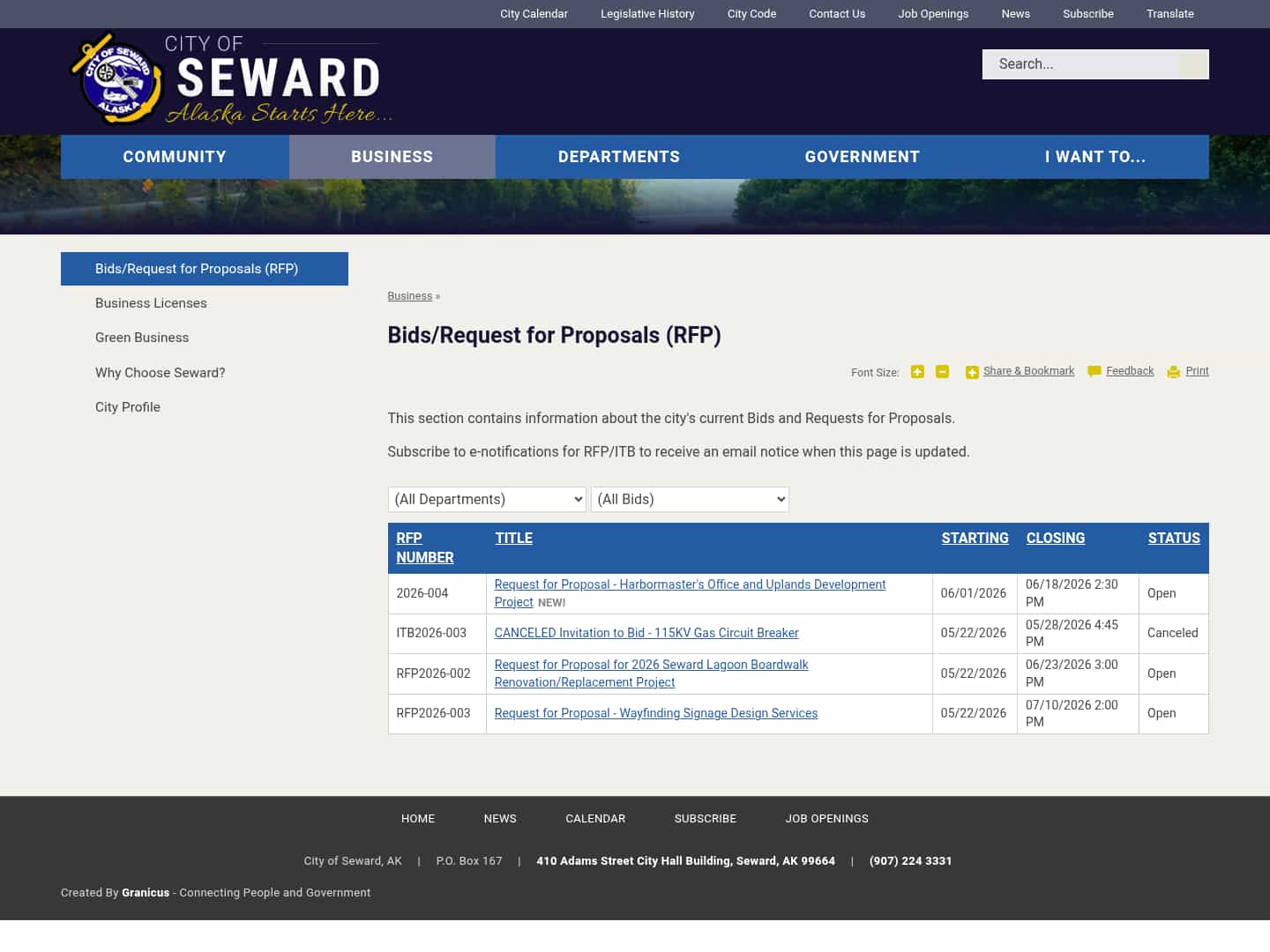Open Job Openings in top bar
Image resolution: width=1270 pixels, height=952 pixels.
tap(933, 14)
